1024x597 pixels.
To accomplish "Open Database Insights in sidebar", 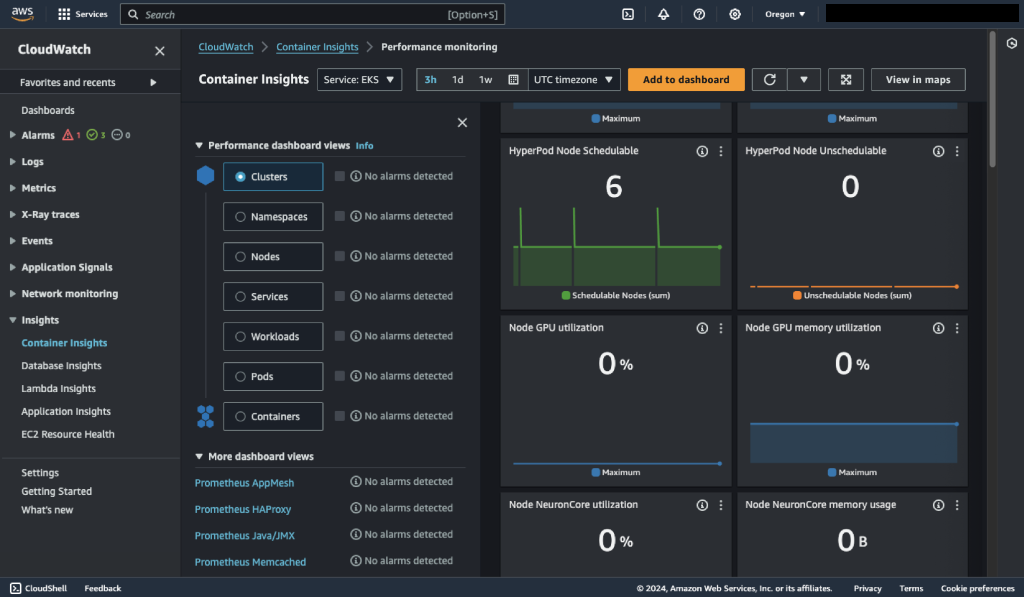I will [61, 366].
